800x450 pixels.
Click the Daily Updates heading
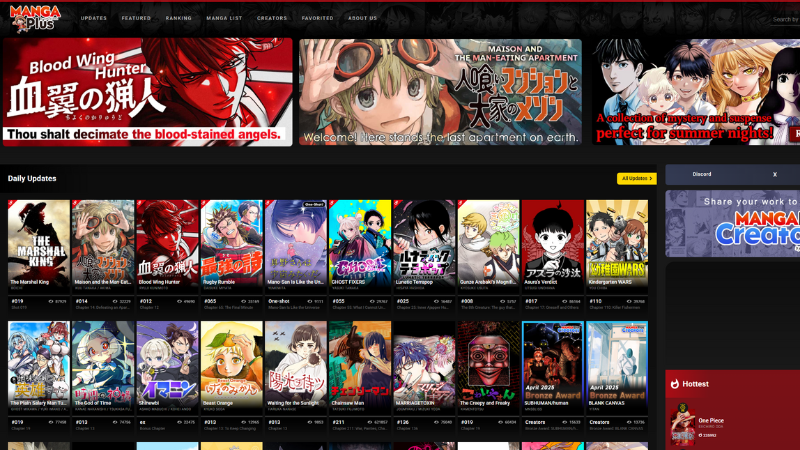point(32,179)
